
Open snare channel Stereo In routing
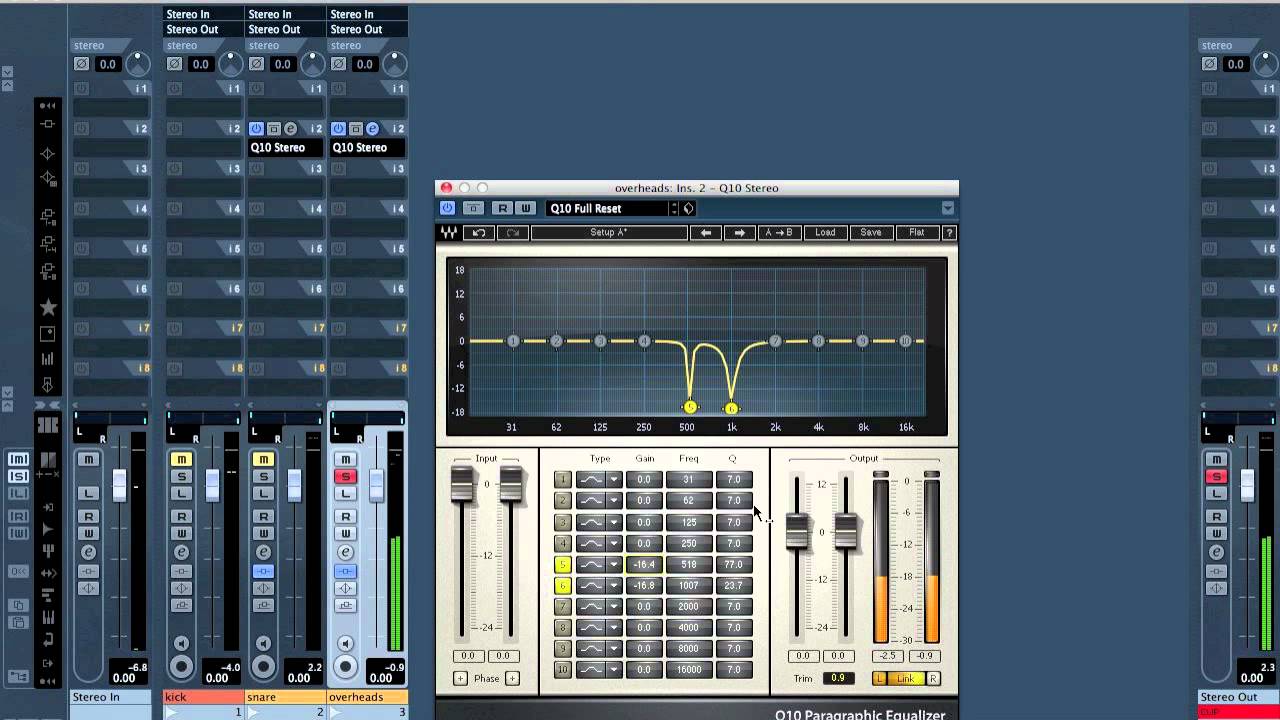pyautogui.click(x=286, y=14)
